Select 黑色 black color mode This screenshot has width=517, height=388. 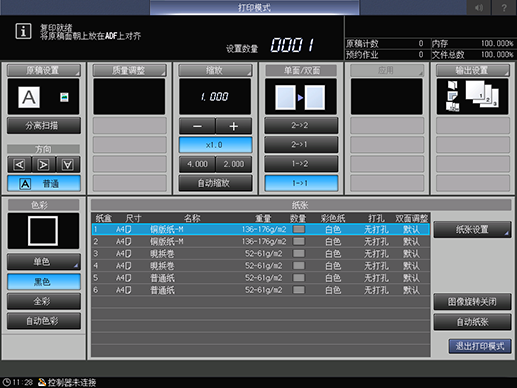pyautogui.click(x=44, y=282)
